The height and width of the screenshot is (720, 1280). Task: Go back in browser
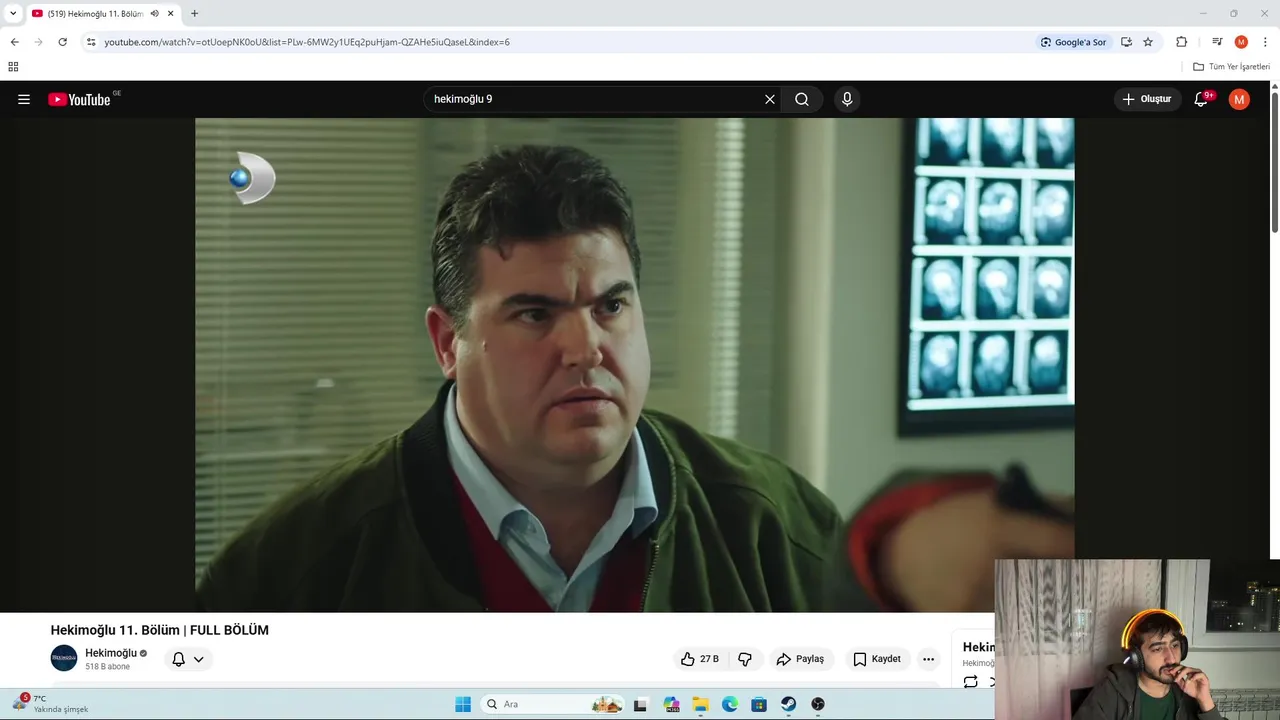point(14,42)
